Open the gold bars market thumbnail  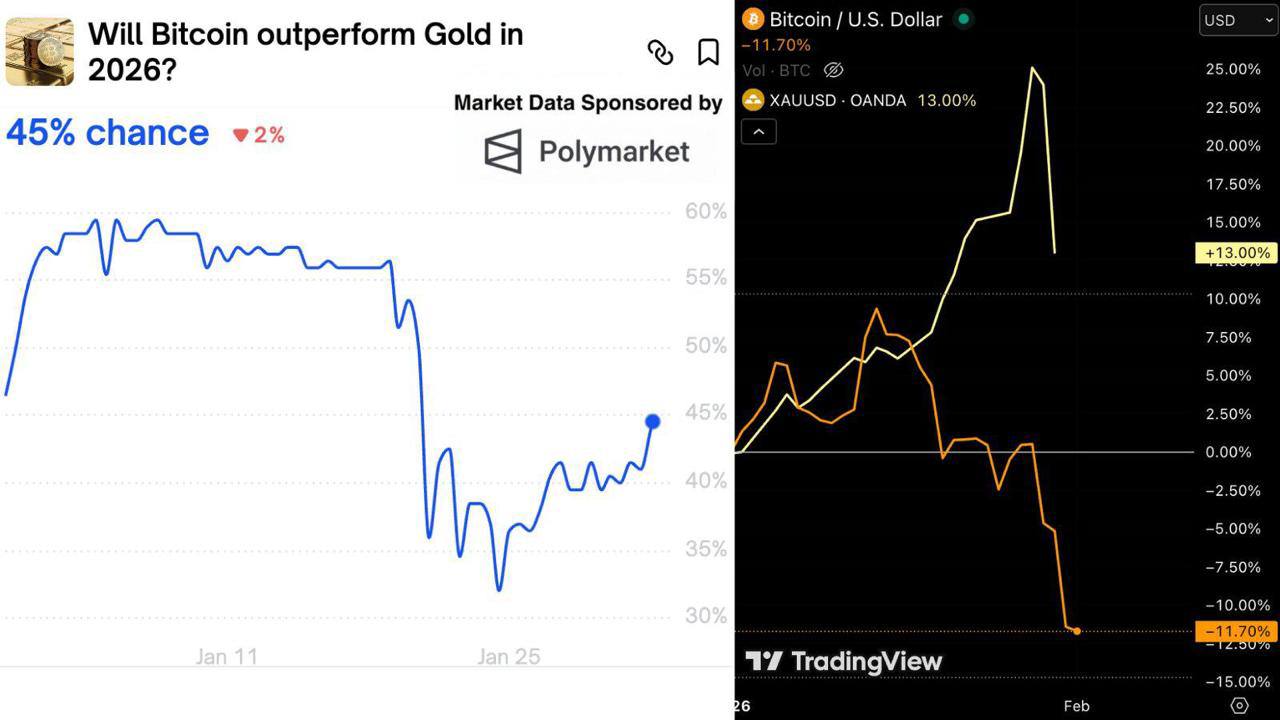coord(40,51)
